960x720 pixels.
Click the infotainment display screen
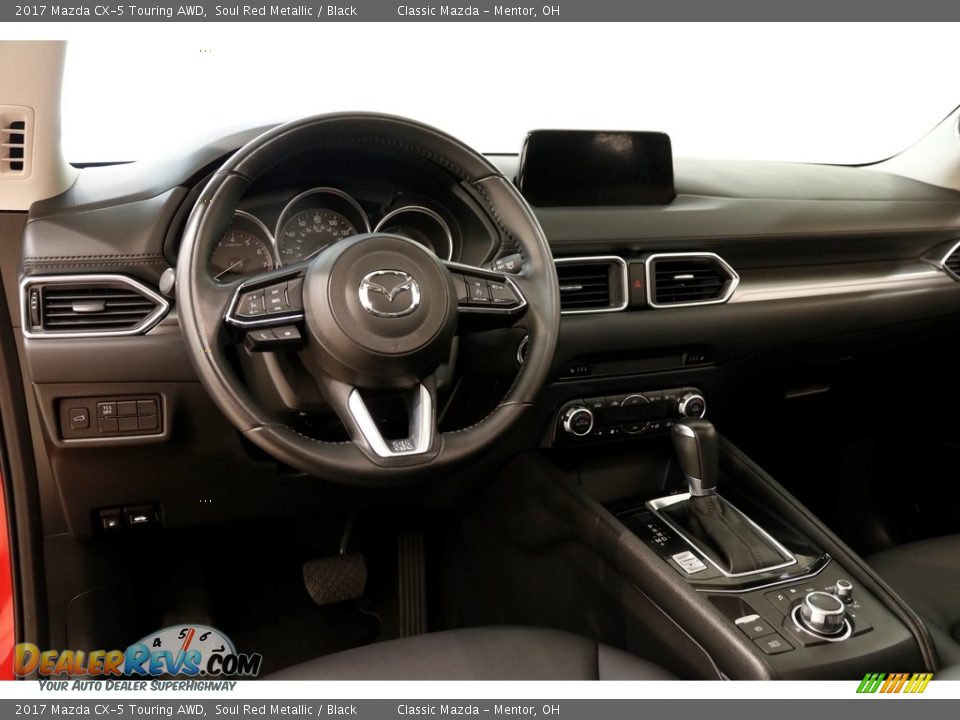pos(596,167)
